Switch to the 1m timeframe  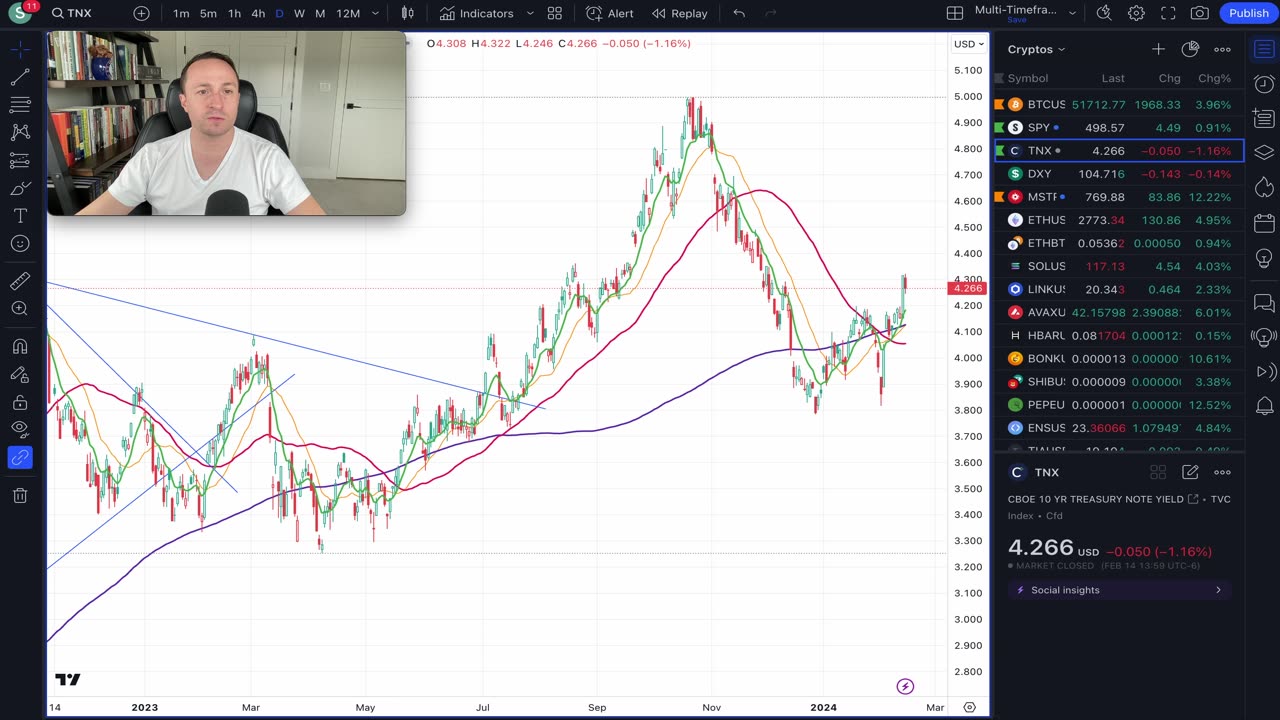[x=181, y=13]
